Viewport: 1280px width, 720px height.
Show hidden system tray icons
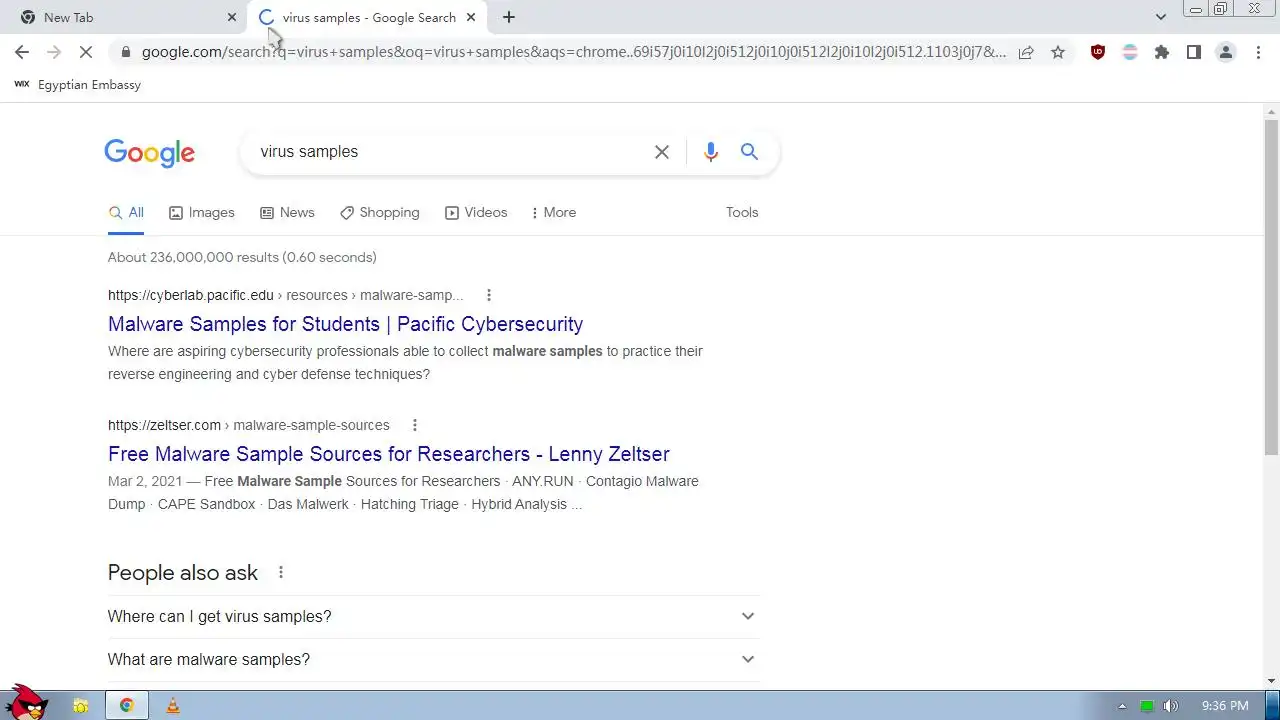(1122, 706)
